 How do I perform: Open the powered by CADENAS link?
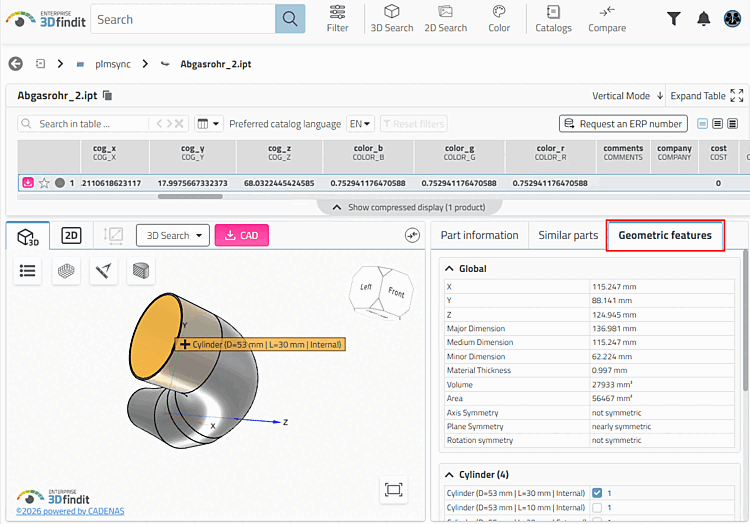(x=70, y=511)
